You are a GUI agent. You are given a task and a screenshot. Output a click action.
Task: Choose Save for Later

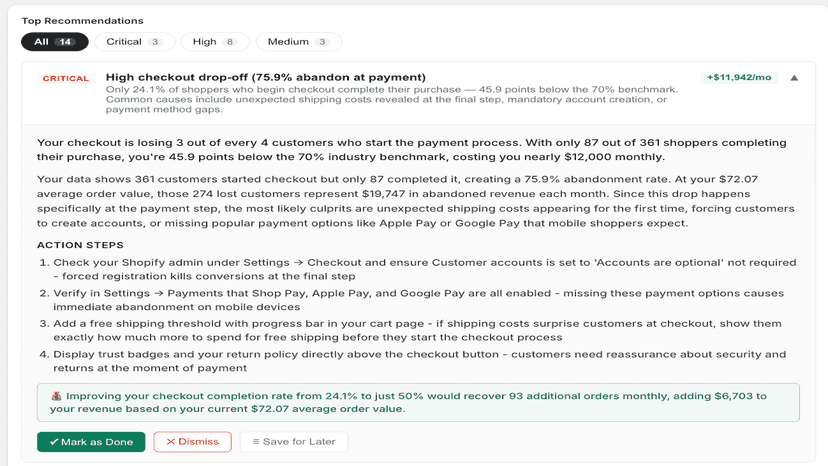(294, 442)
